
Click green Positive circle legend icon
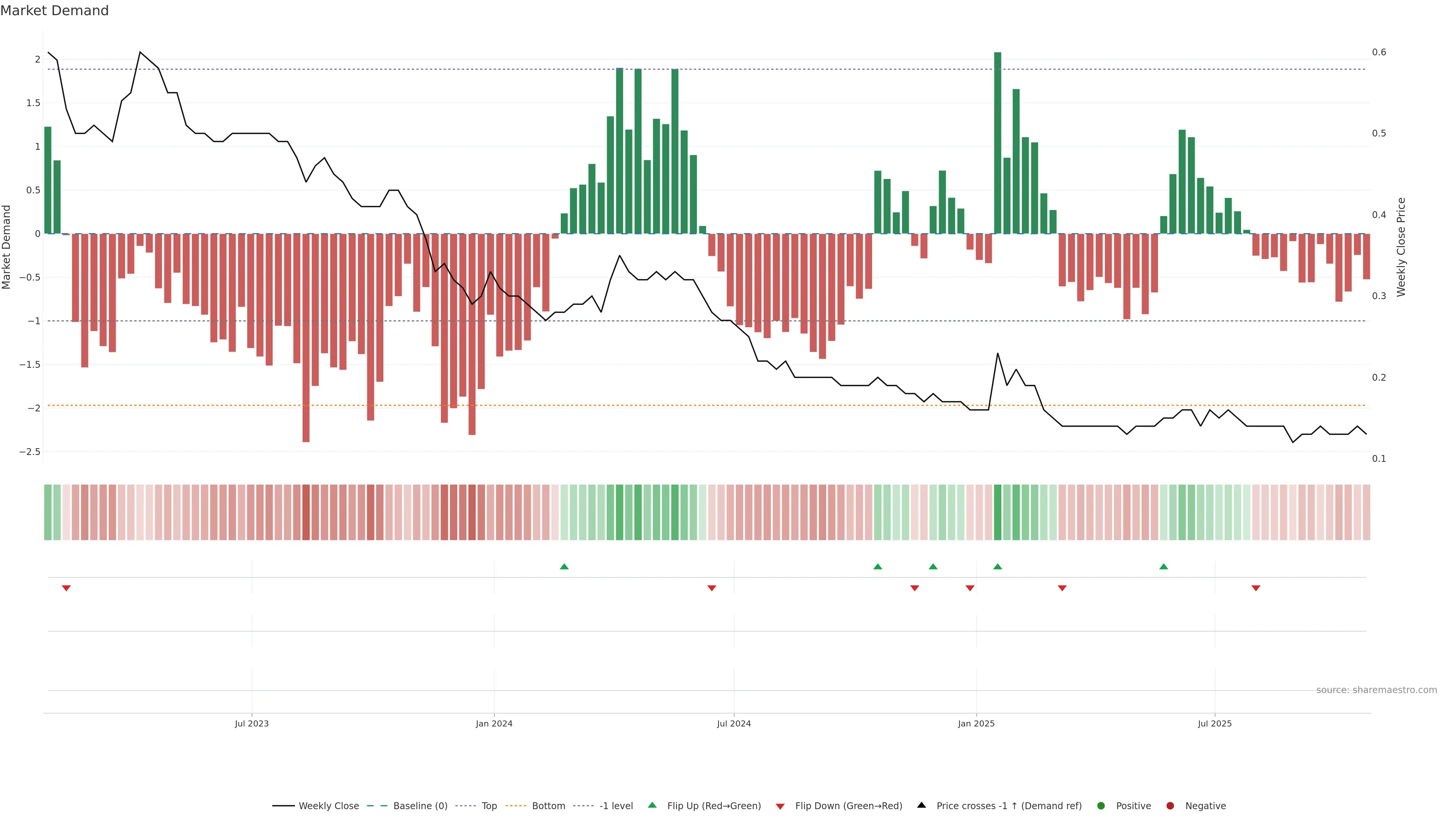[1100, 806]
